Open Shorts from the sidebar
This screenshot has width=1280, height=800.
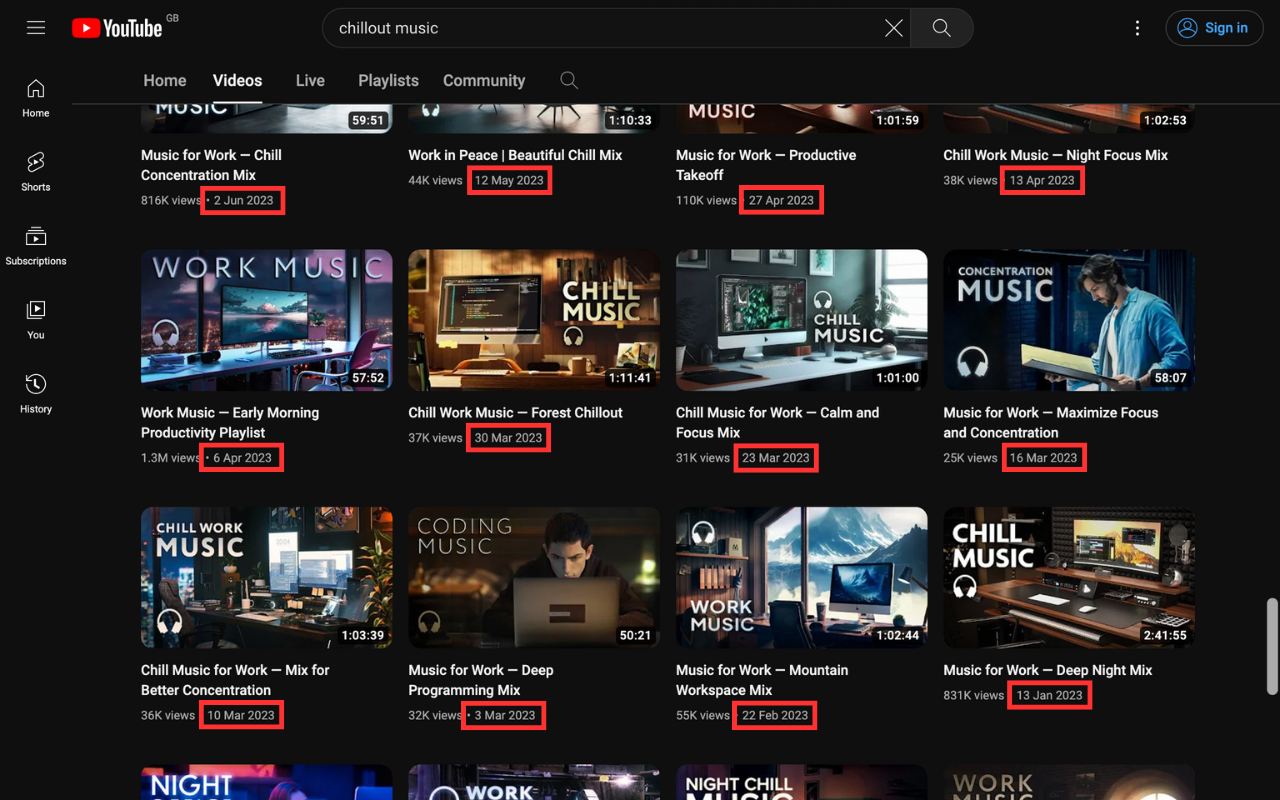point(36,172)
